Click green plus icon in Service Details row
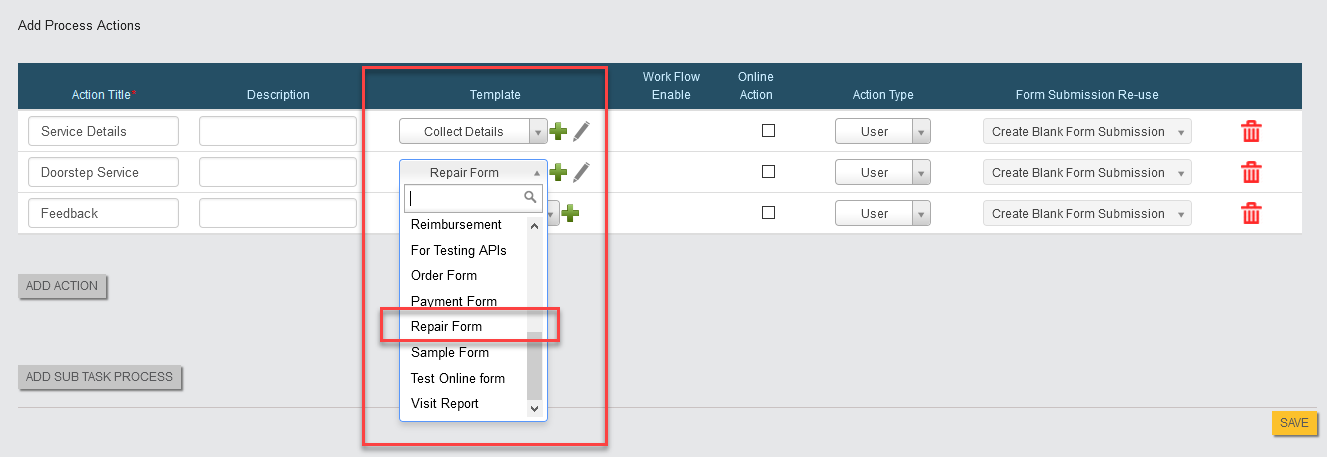1327x457 pixels. [559, 131]
